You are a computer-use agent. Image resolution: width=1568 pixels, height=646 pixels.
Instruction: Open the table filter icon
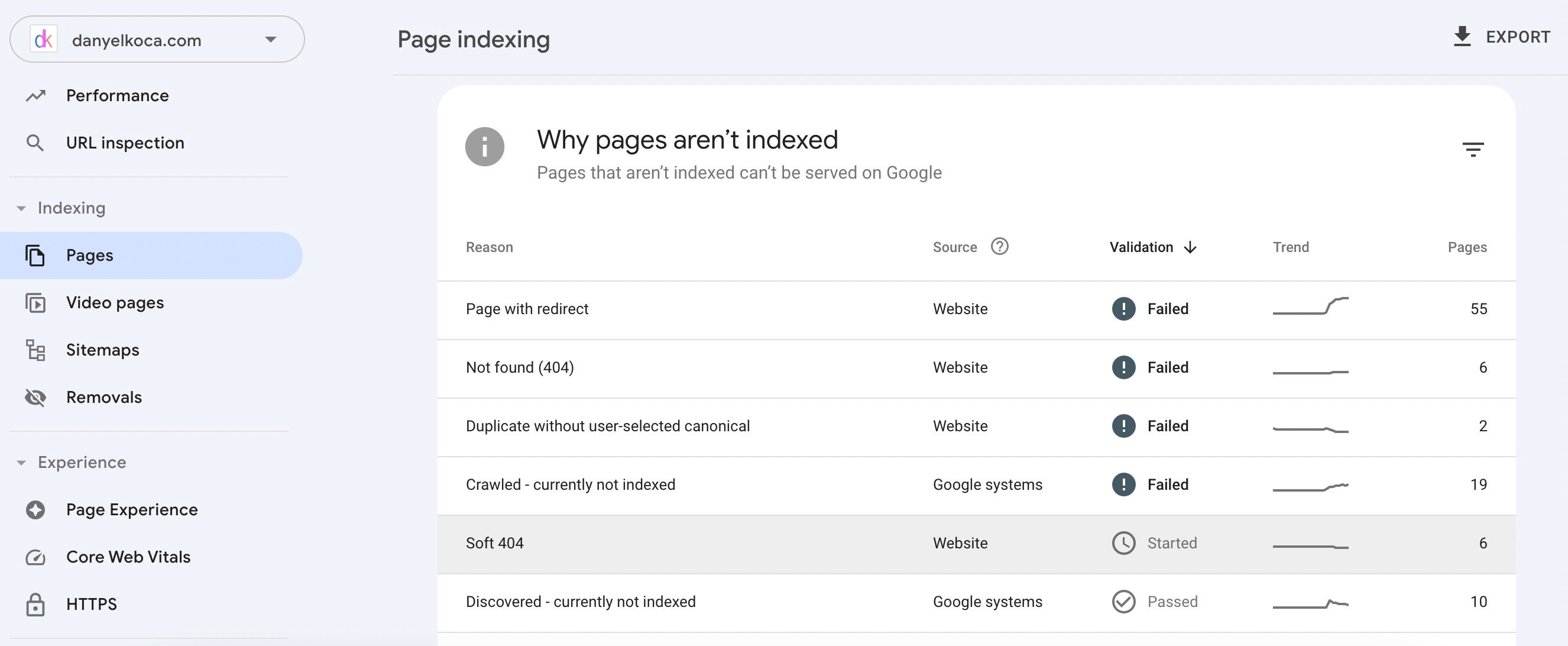(x=1473, y=149)
